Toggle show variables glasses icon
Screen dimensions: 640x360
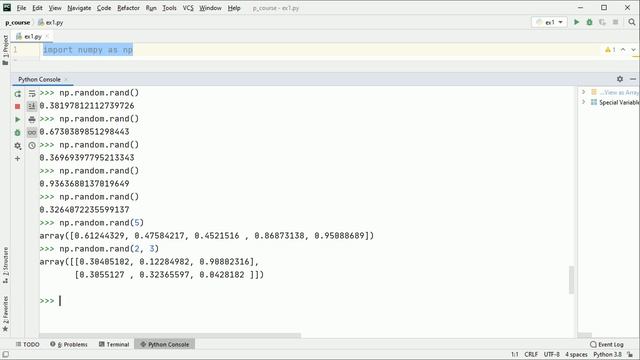click(x=32, y=133)
